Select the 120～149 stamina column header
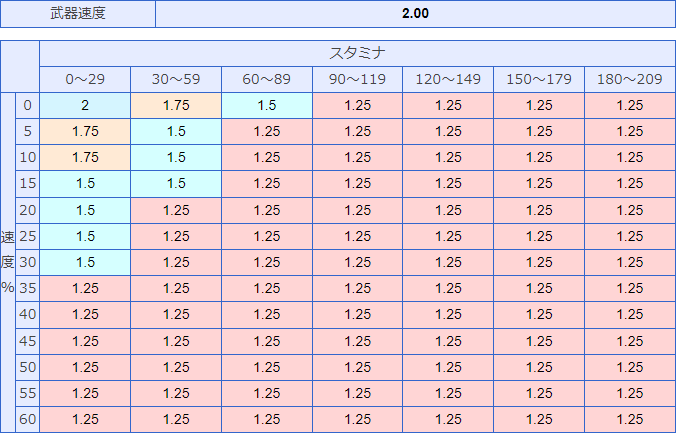Image resolution: width=676 pixels, height=433 pixels. pyautogui.click(x=448, y=79)
